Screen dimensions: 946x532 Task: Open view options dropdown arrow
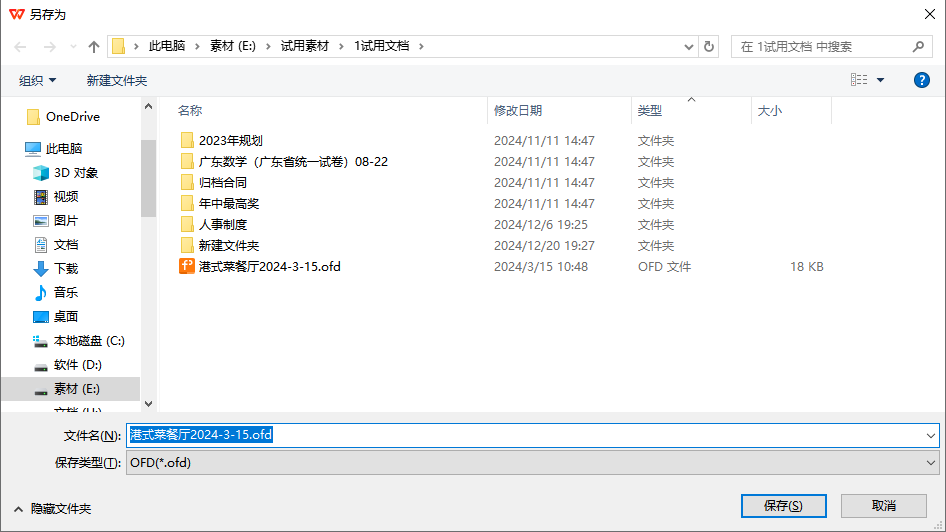(x=880, y=80)
